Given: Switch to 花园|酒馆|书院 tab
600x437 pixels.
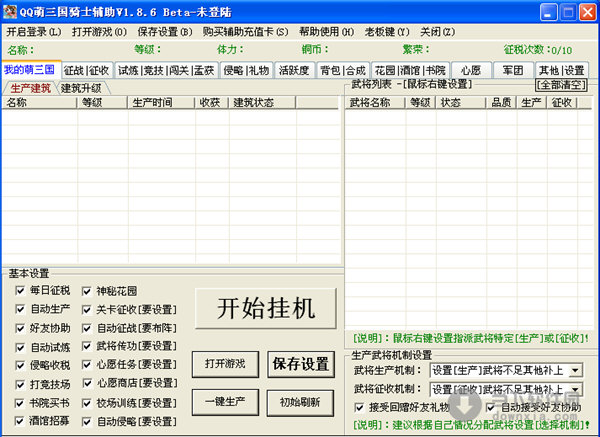Looking at the screenshot, I should click(410, 70).
